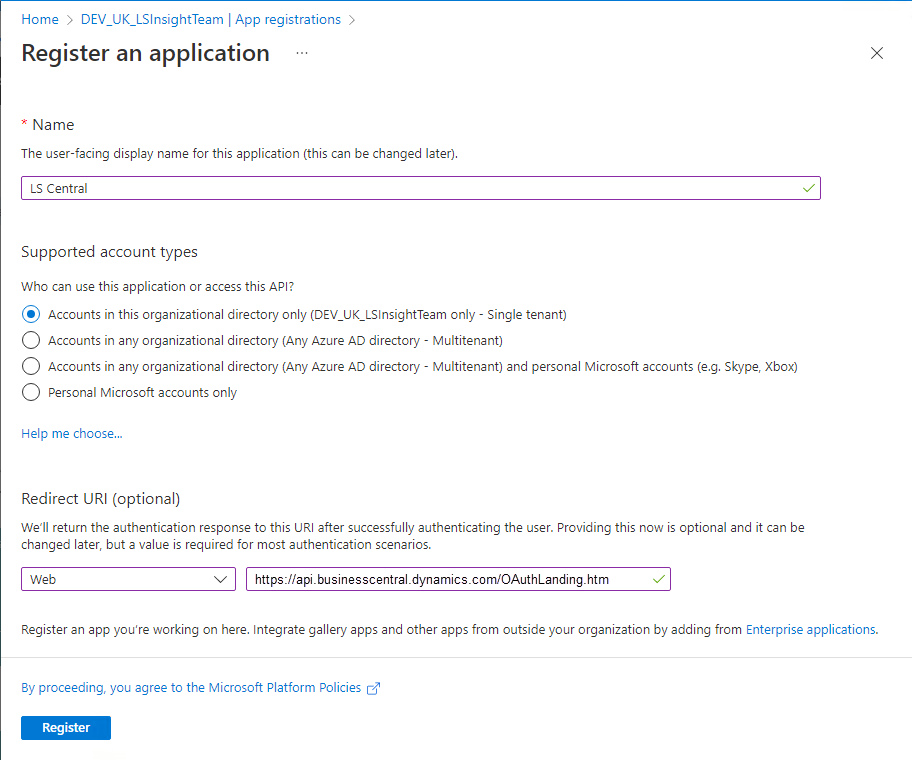Click the Redirect URI text field
Screen dimensions: 912x760
click(x=448, y=579)
